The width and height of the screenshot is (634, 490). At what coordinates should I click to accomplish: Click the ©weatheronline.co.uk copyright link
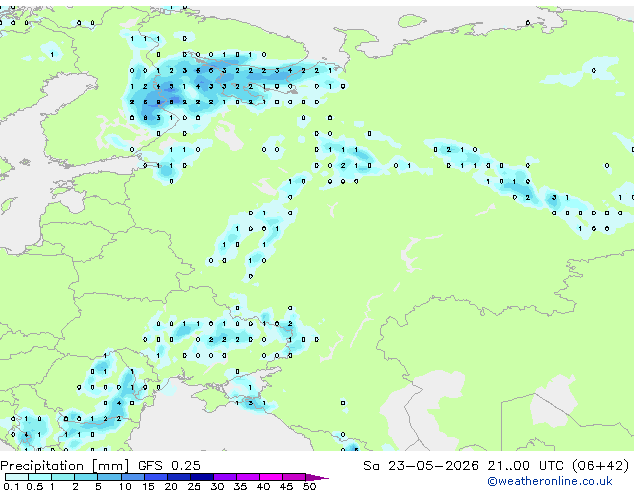pos(550,481)
